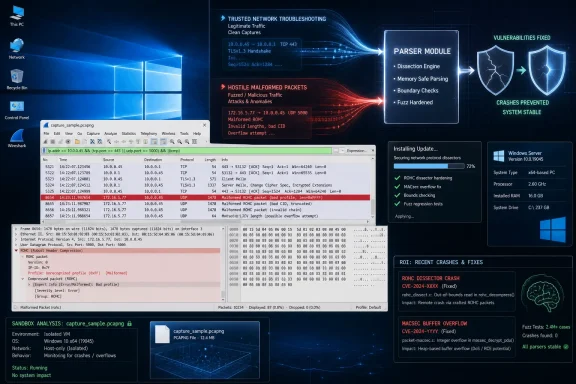Click the Go to last packet icon
This screenshot has height=384, width=576.
tap(145, 141)
